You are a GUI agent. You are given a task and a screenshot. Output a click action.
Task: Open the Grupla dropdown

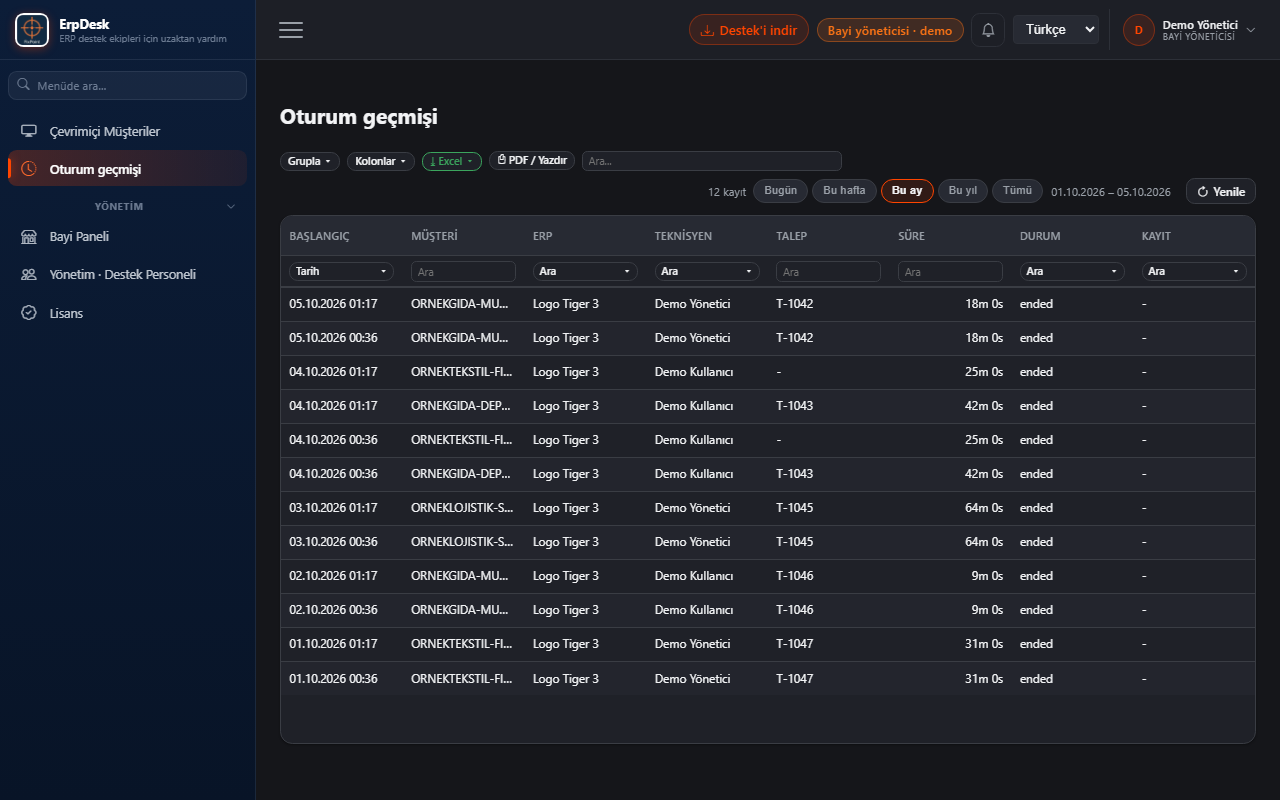tap(310, 161)
